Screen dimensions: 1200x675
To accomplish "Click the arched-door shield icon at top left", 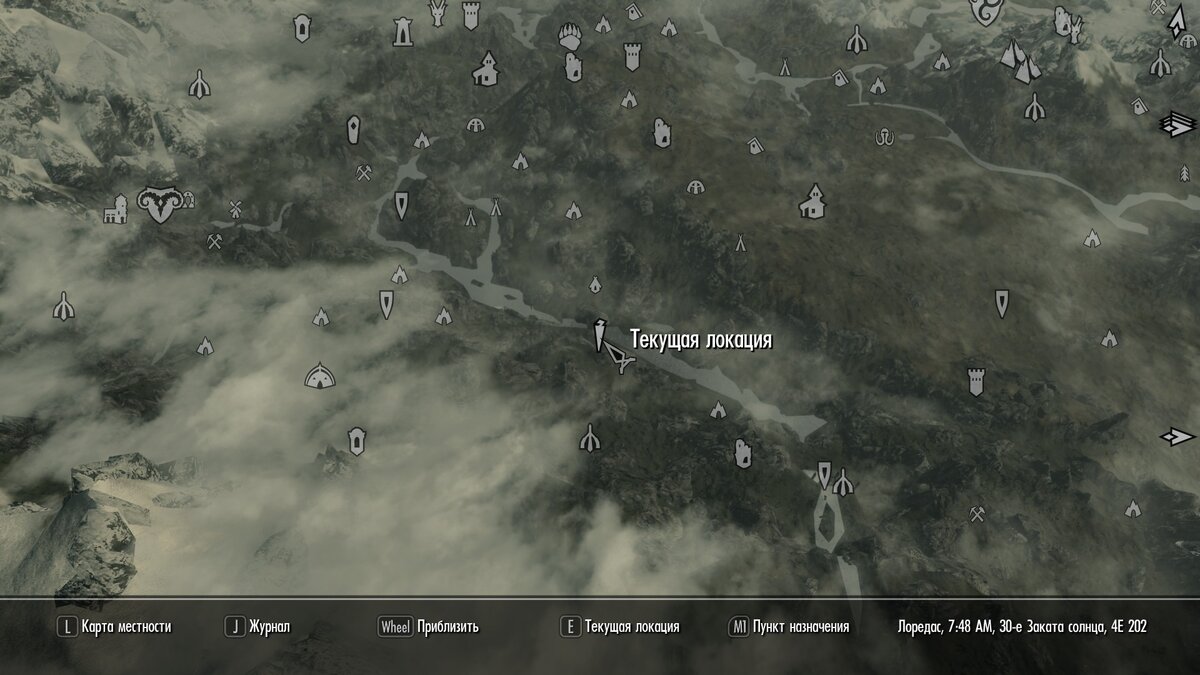I will 301,28.
